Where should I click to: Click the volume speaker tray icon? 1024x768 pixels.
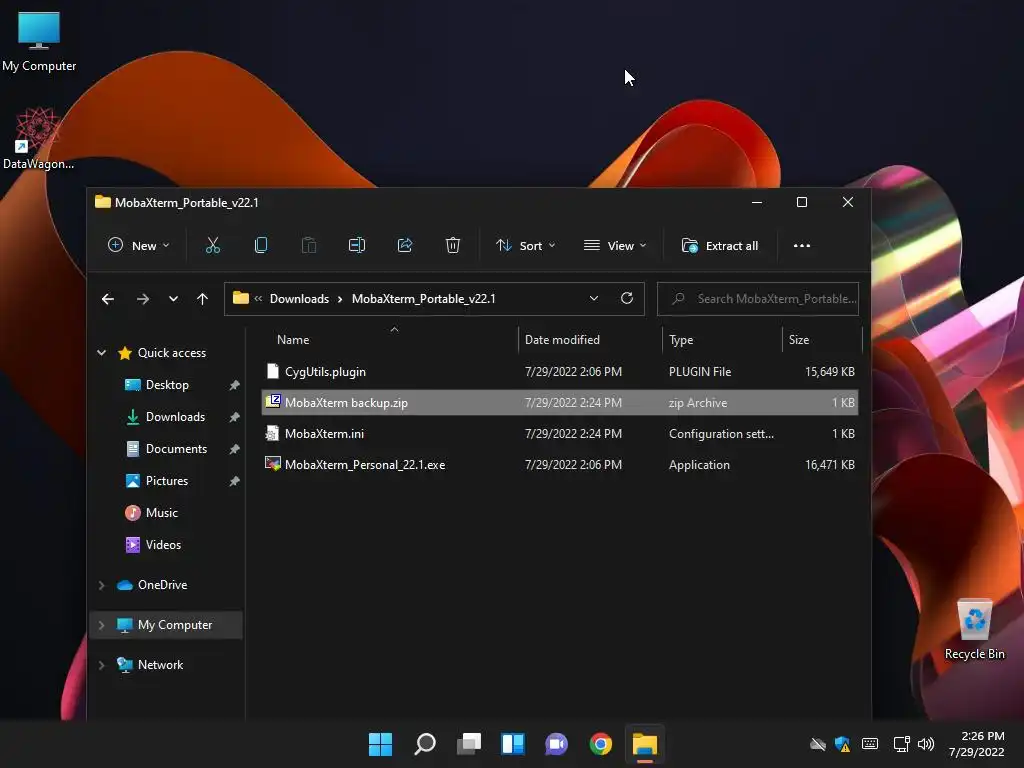pos(925,744)
